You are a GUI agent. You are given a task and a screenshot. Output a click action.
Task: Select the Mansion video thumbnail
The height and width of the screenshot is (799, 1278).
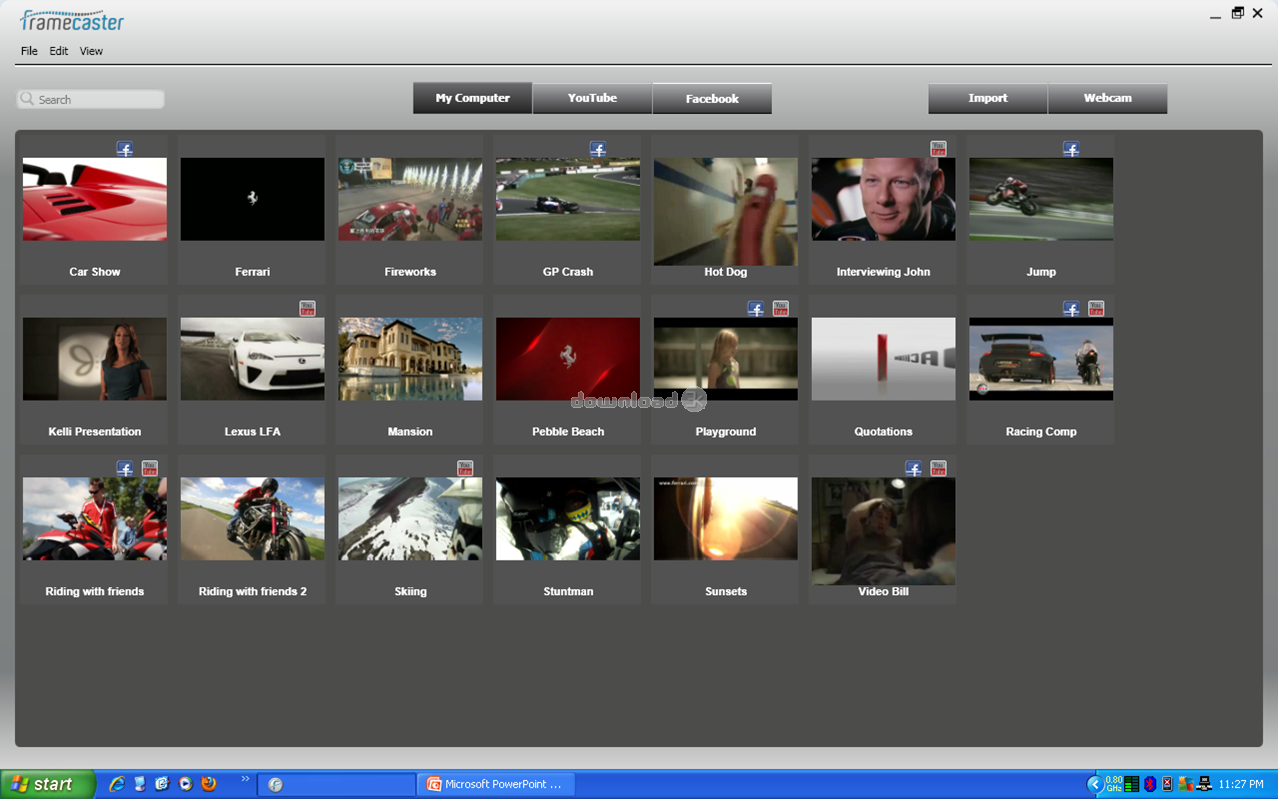click(410, 359)
